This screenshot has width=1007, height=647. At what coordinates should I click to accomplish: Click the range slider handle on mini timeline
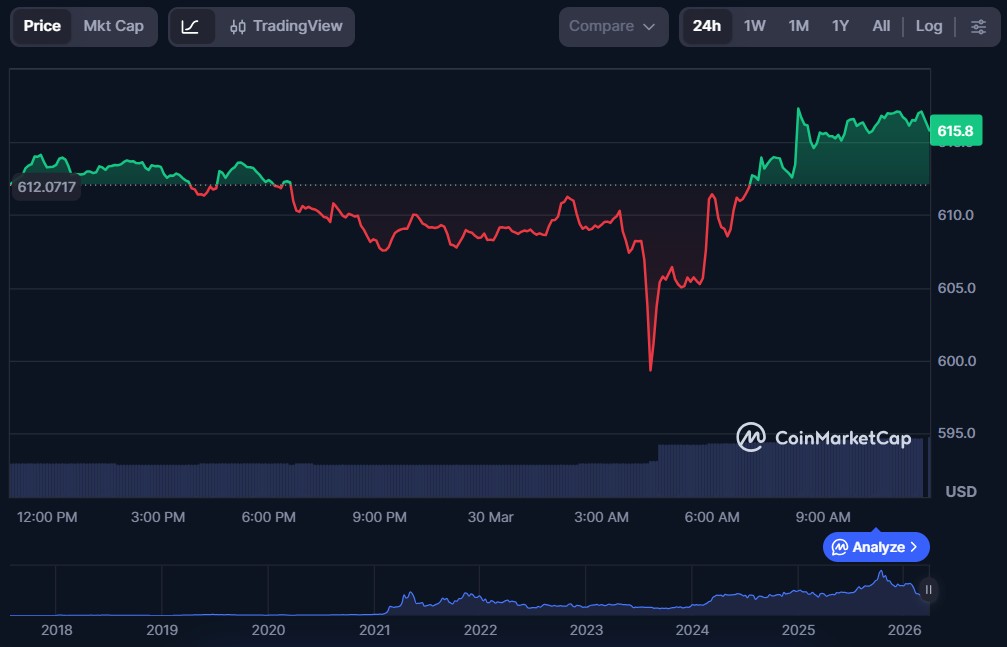[x=929, y=590]
